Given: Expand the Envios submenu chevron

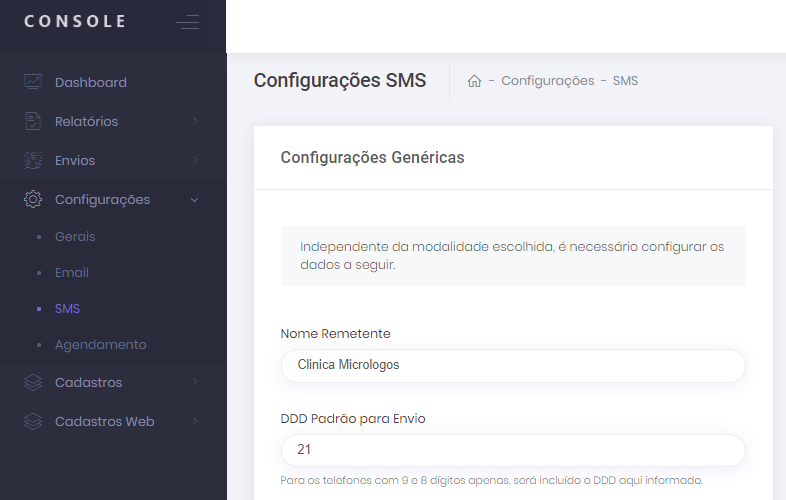Looking at the screenshot, I should (195, 160).
